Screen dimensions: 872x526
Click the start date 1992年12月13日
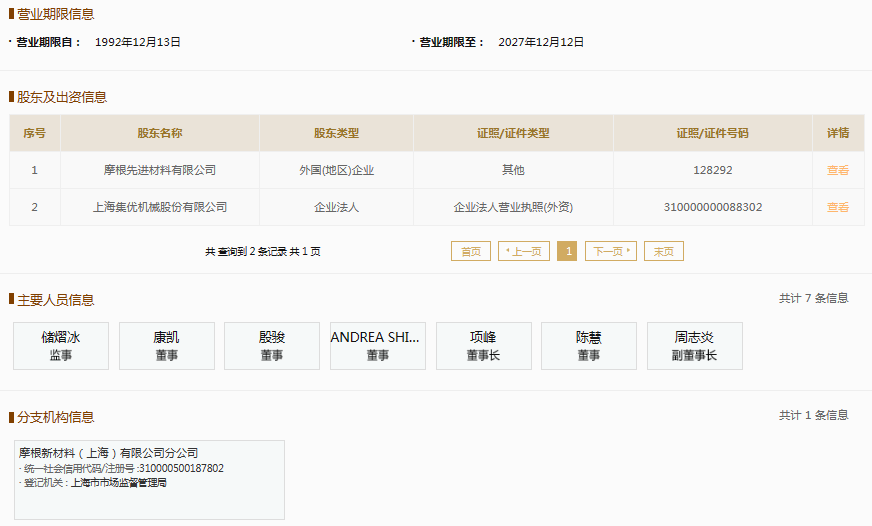pyautogui.click(x=137, y=42)
